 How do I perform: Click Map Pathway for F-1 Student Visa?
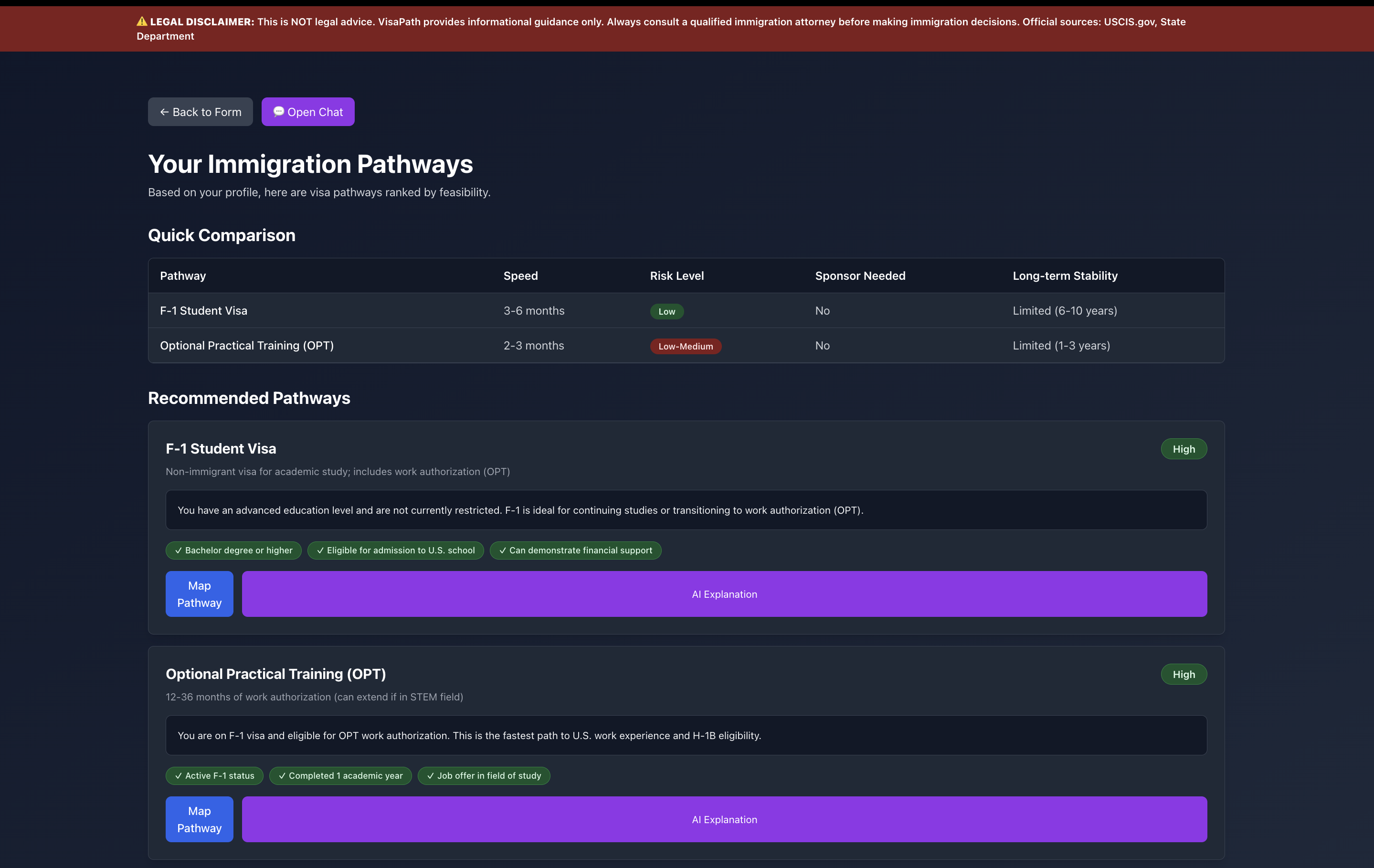[x=199, y=593]
